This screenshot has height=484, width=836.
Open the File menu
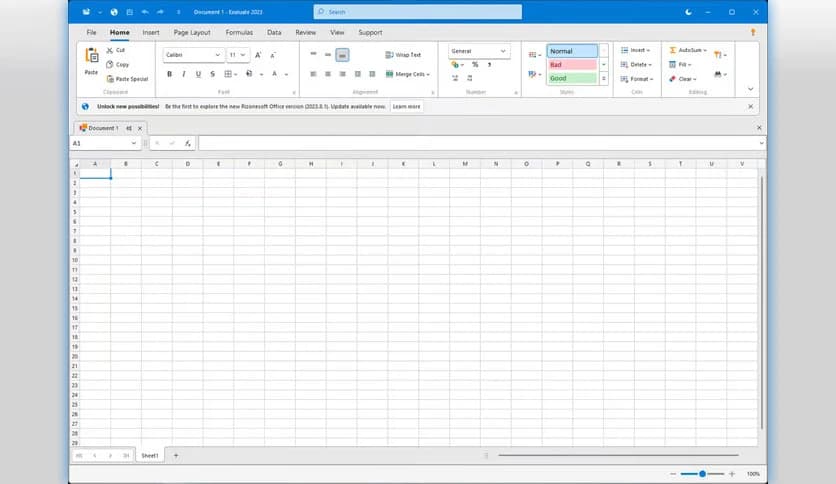pos(92,33)
